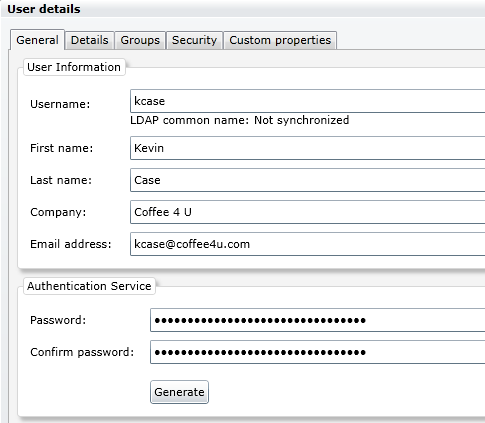Switch to the General tab

[x=37, y=40]
